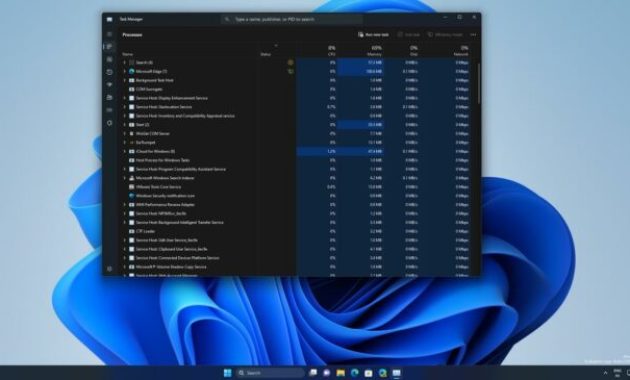Expand the Microsoft Edge (7) process group

(125, 72)
